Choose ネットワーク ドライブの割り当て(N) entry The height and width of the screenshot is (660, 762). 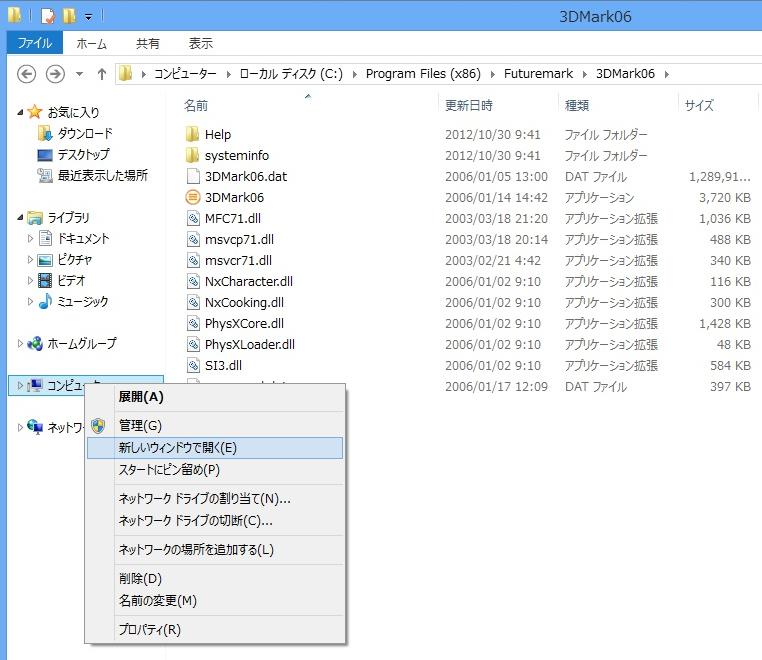pos(215,499)
